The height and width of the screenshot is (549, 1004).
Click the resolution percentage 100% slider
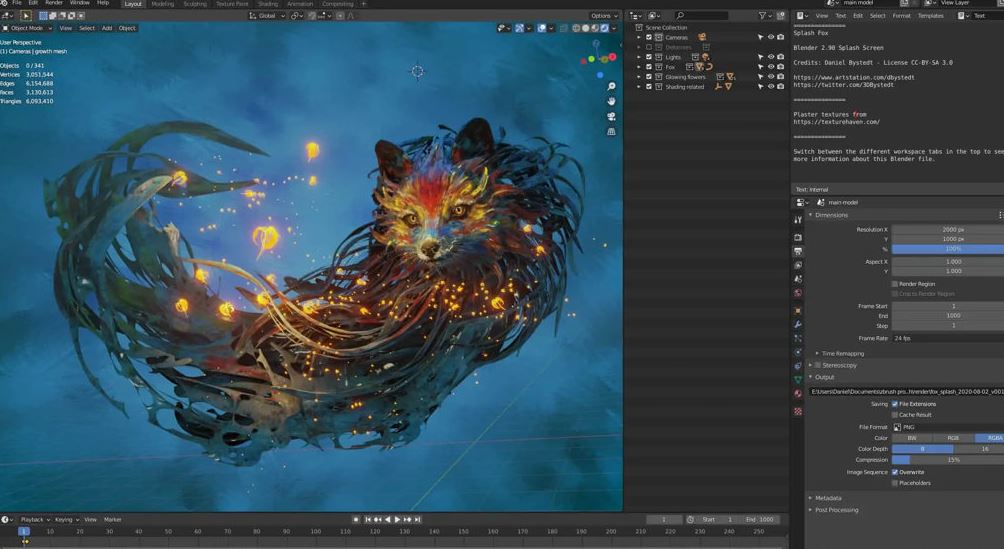[948, 249]
